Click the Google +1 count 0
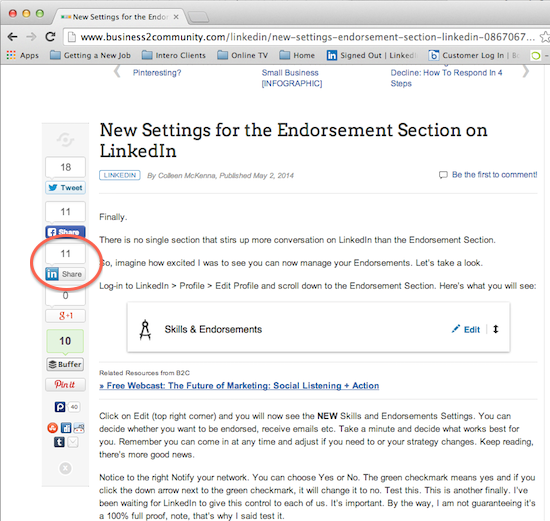Viewport: 550px width, 521px height. pyautogui.click(x=65, y=295)
